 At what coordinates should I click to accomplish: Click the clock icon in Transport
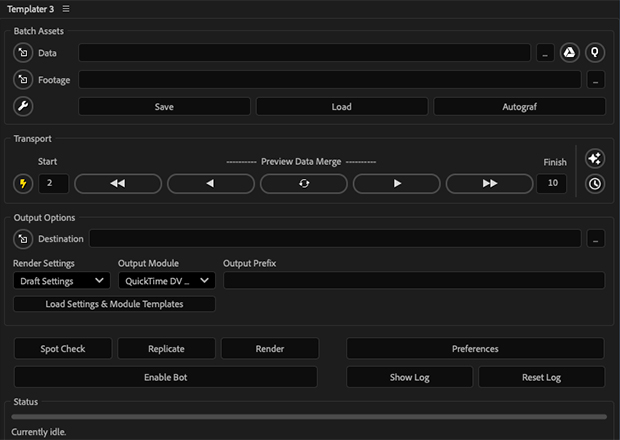point(595,184)
